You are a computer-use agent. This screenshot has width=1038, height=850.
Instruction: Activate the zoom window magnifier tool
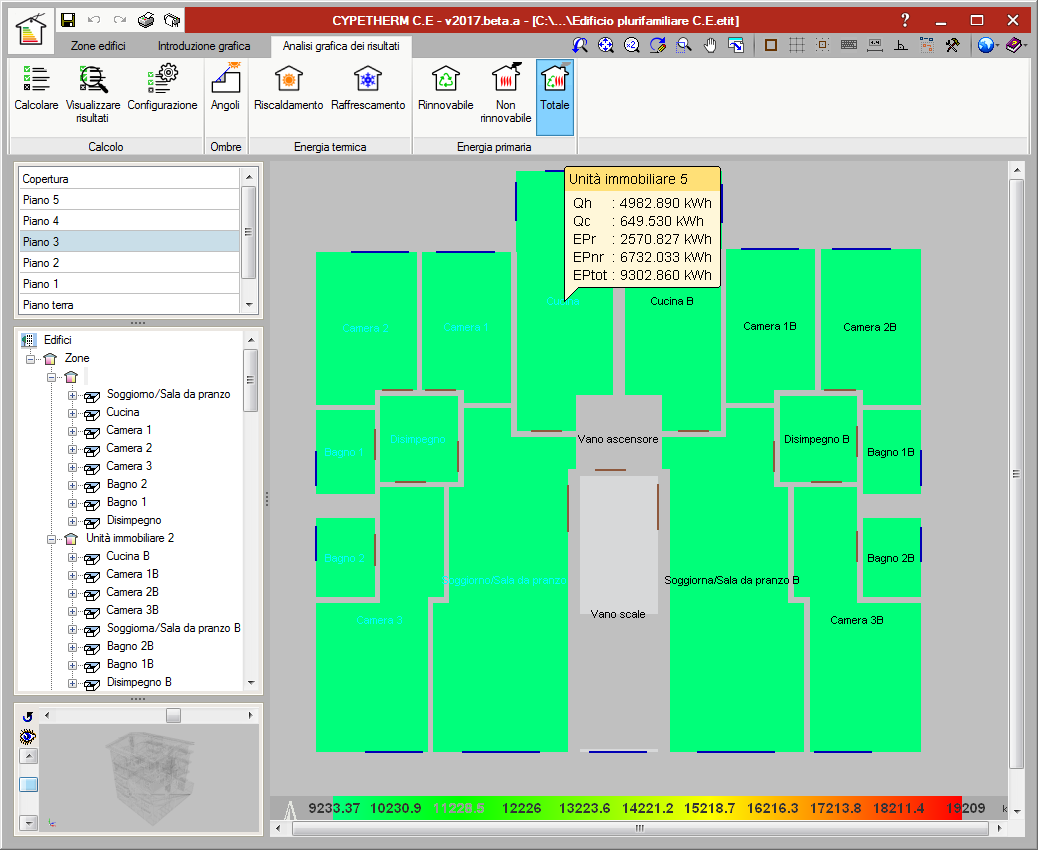[684, 45]
